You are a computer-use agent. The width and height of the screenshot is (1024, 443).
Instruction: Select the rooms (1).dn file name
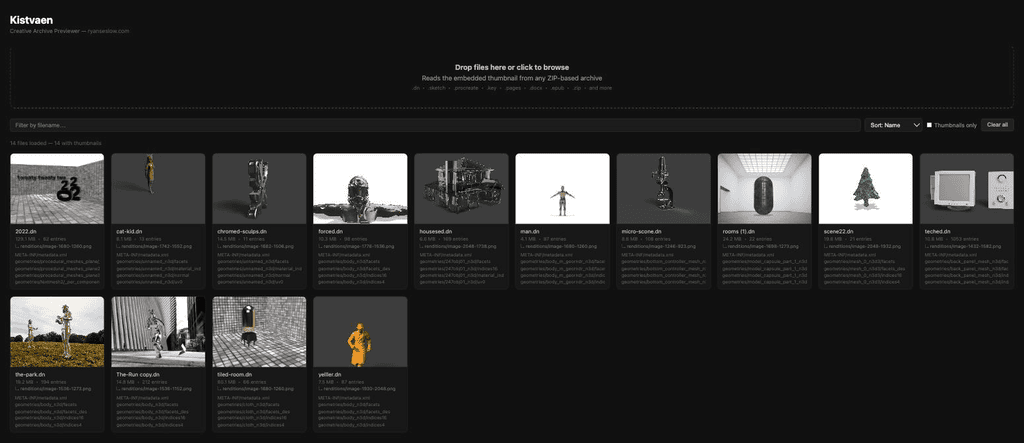coord(741,231)
